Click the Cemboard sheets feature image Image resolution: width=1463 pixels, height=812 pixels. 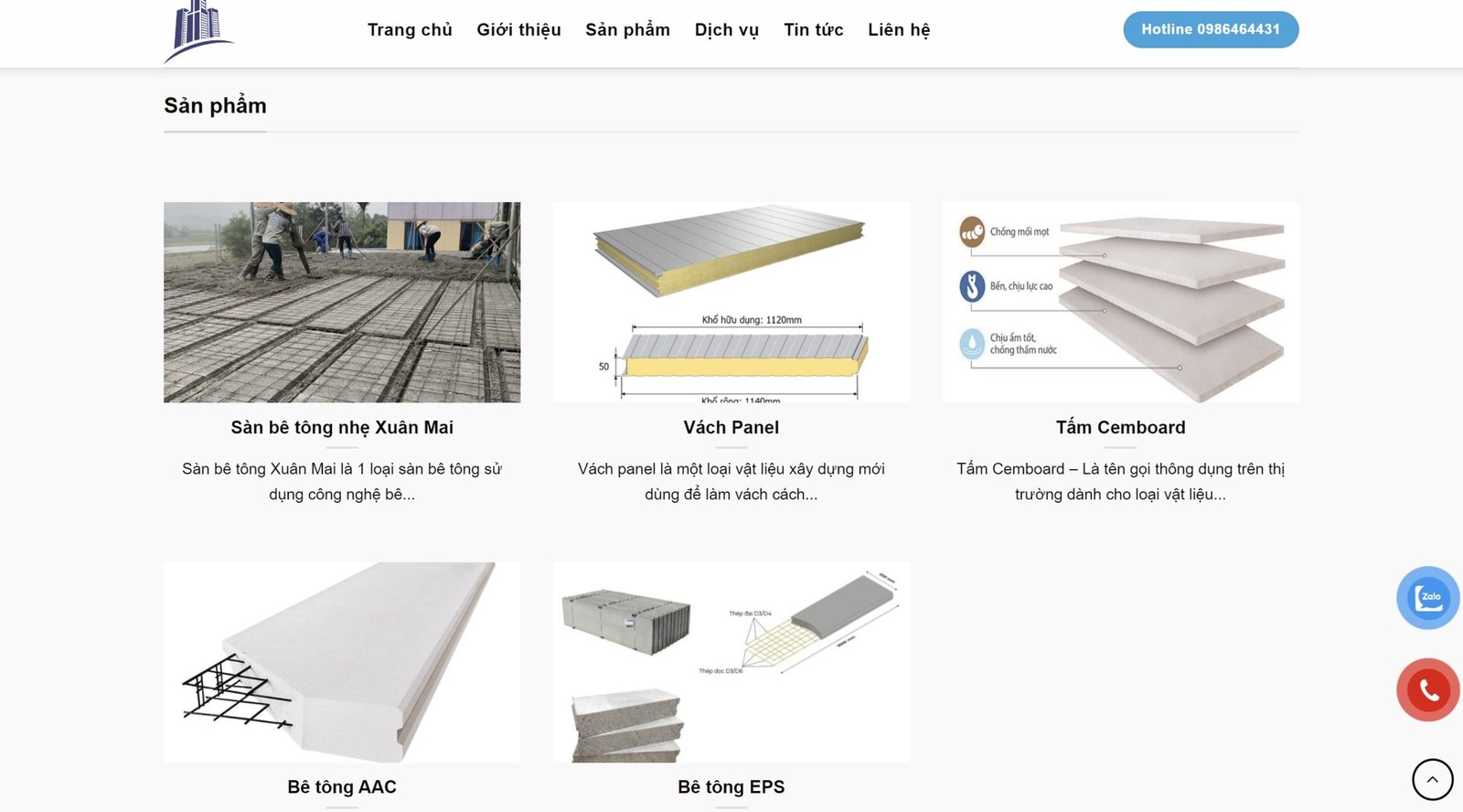point(1120,302)
